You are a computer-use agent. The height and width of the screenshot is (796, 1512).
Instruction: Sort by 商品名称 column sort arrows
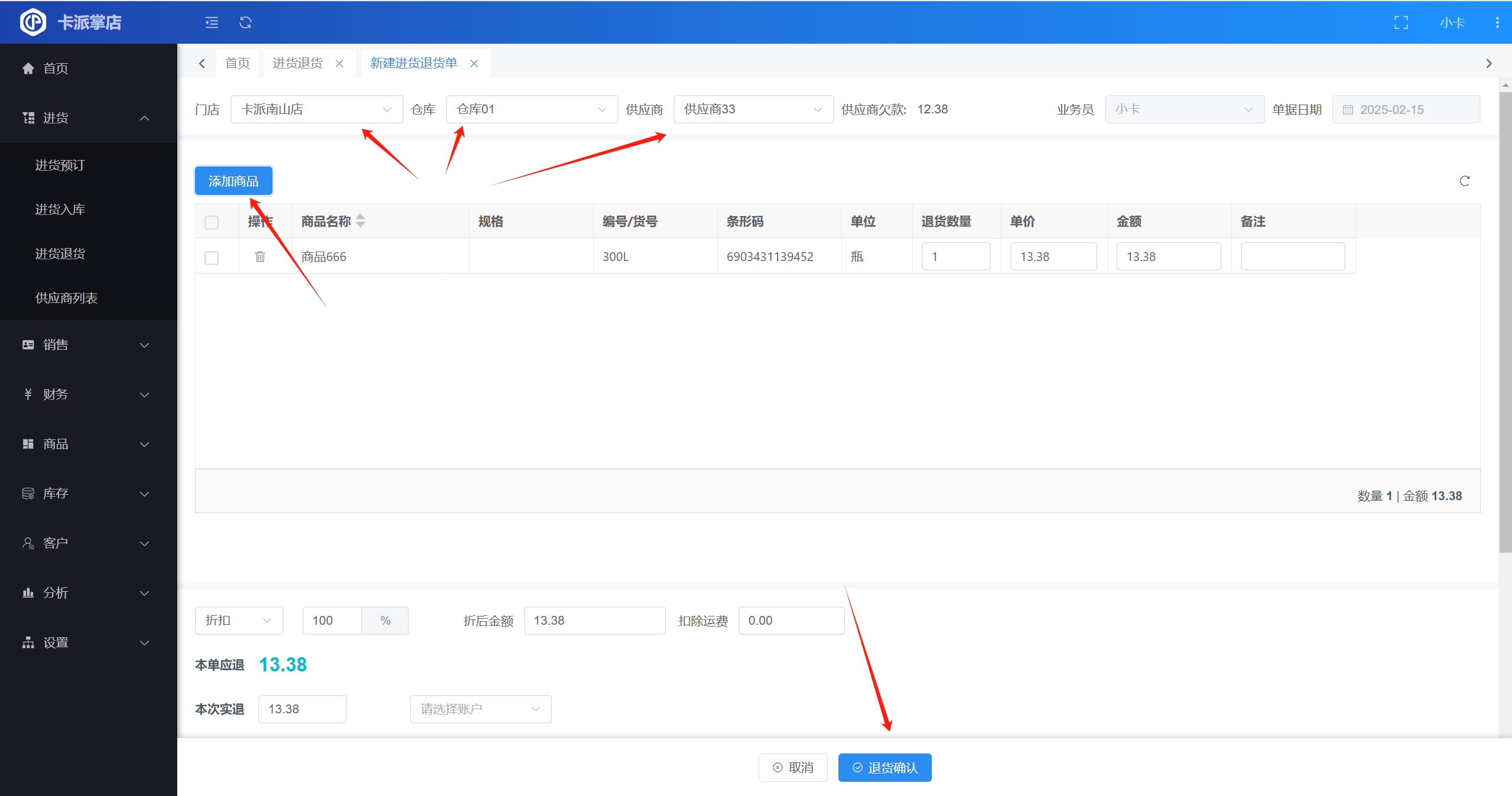(360, 221)
